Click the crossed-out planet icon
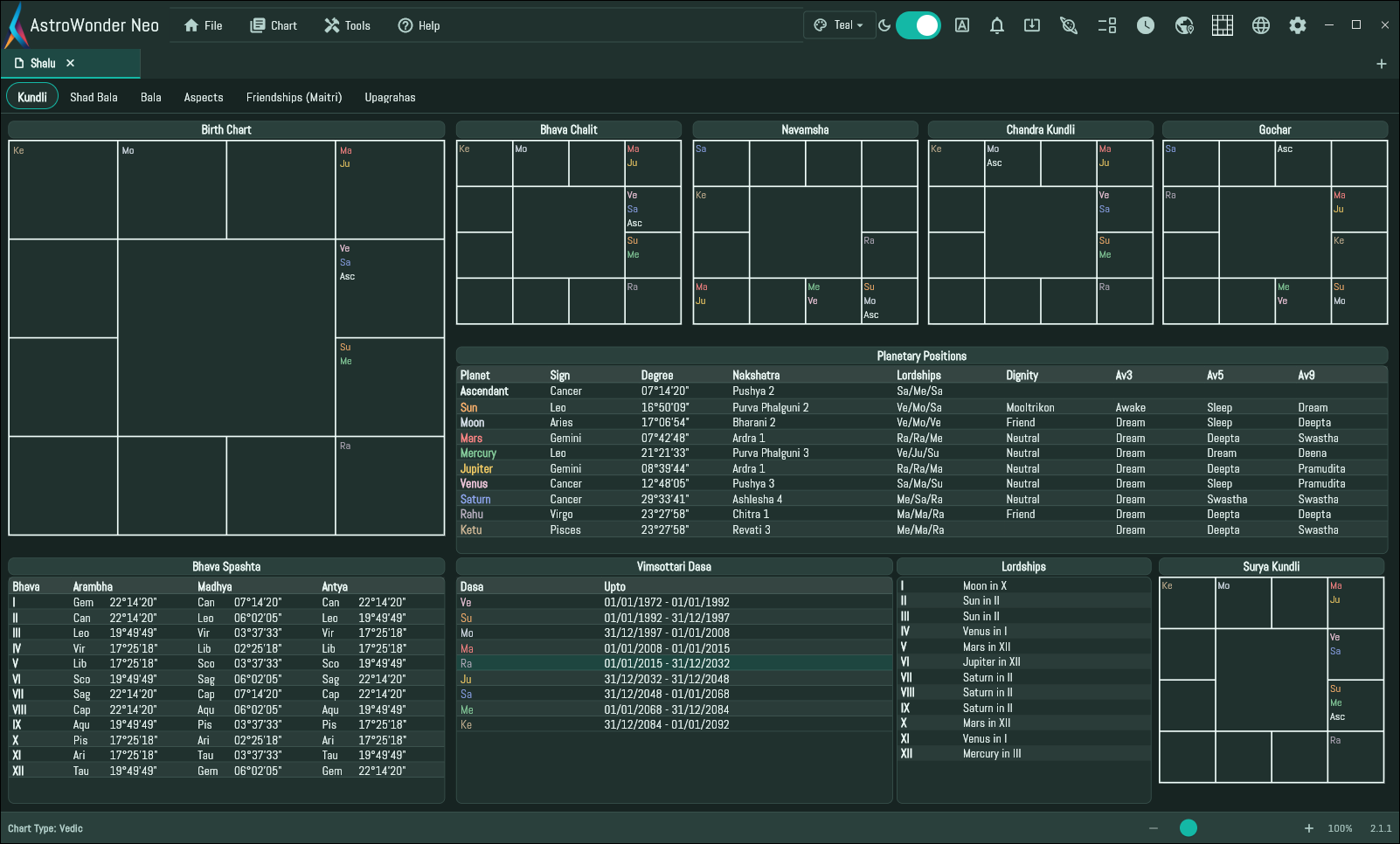 pos(1069,25)
